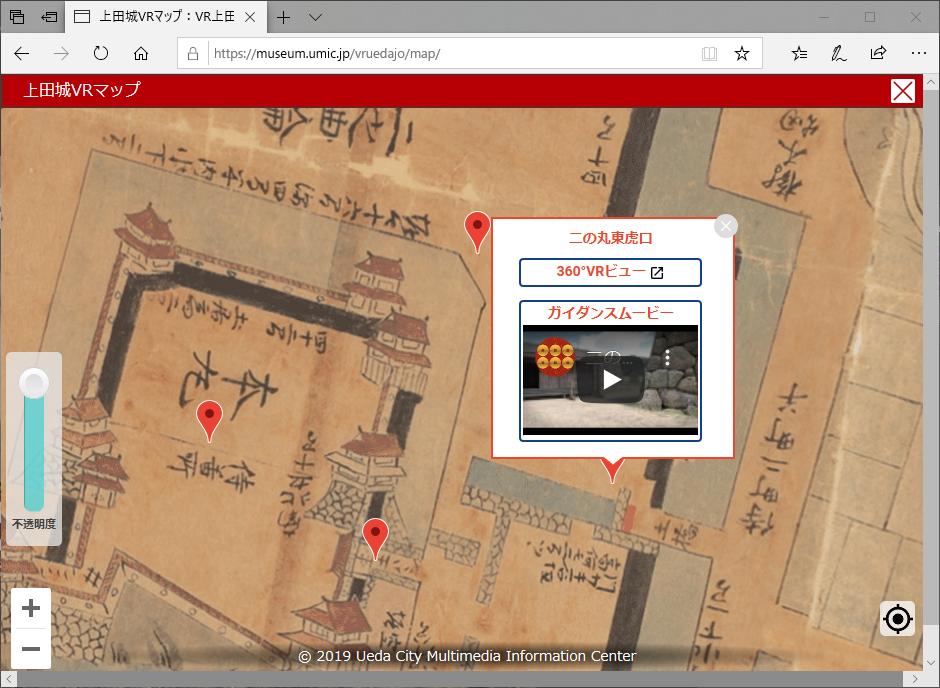
Task: Click the video channel's six-coin avatar
Action: (x=555, y=357)
